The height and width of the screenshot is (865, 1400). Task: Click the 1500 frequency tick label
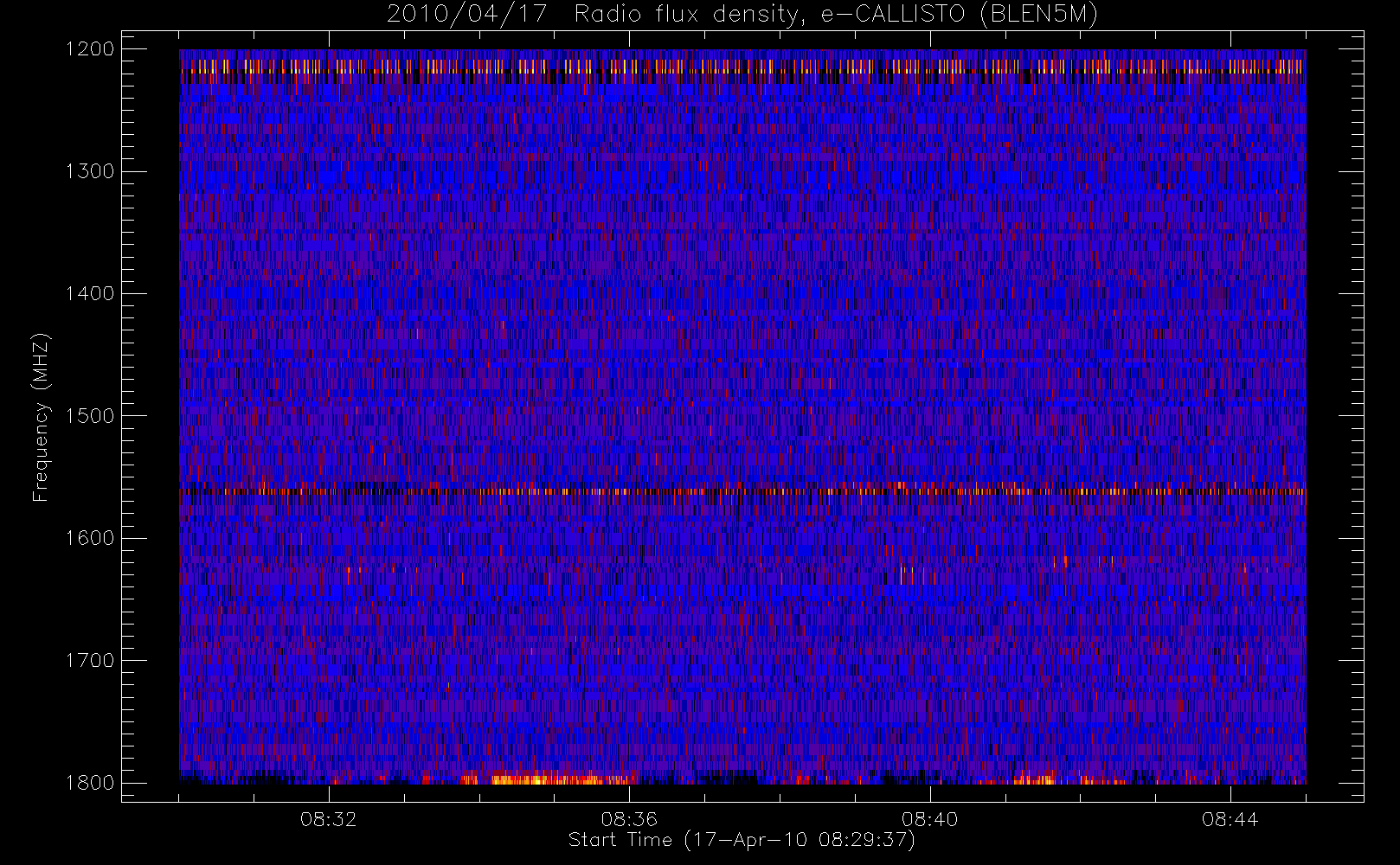(90, 416)
